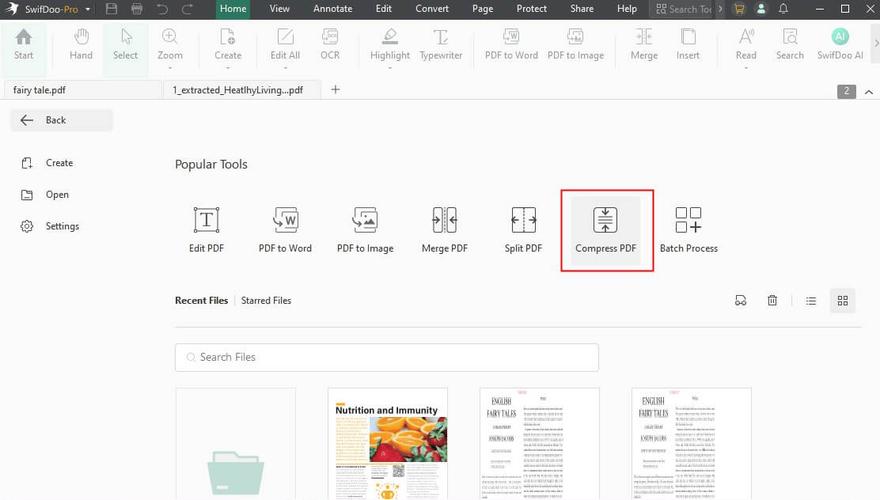Open the Merge toolbar tool
Screen dimensions: 880x500
(644, 45)
